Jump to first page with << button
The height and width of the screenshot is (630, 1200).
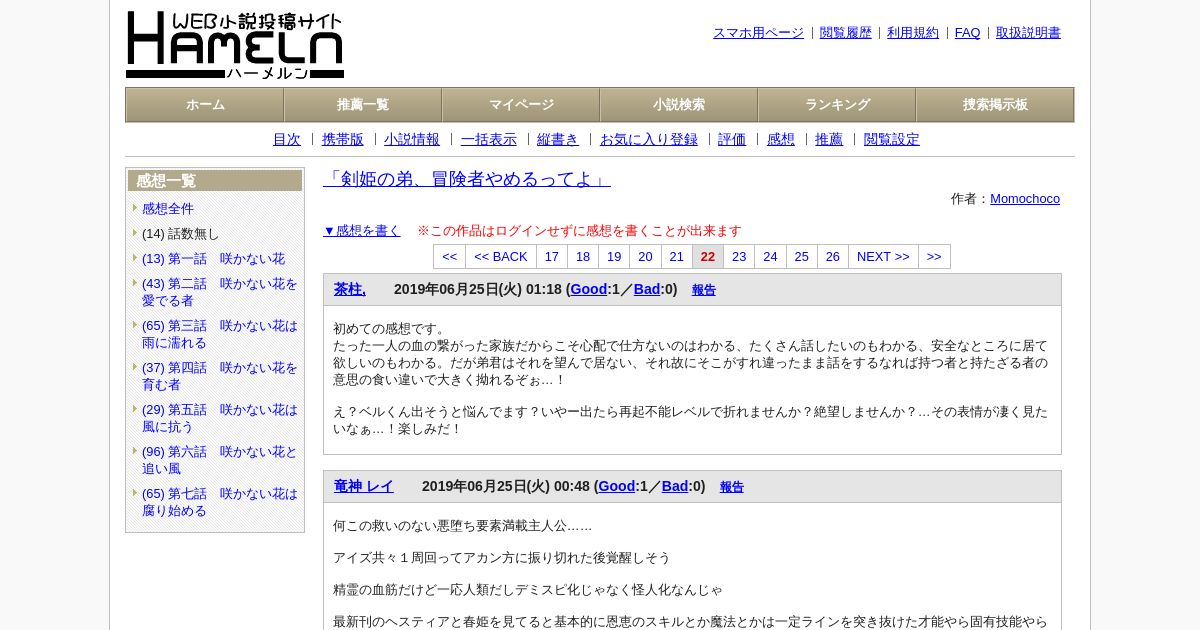pyautogui.click(x=450, y=257)
